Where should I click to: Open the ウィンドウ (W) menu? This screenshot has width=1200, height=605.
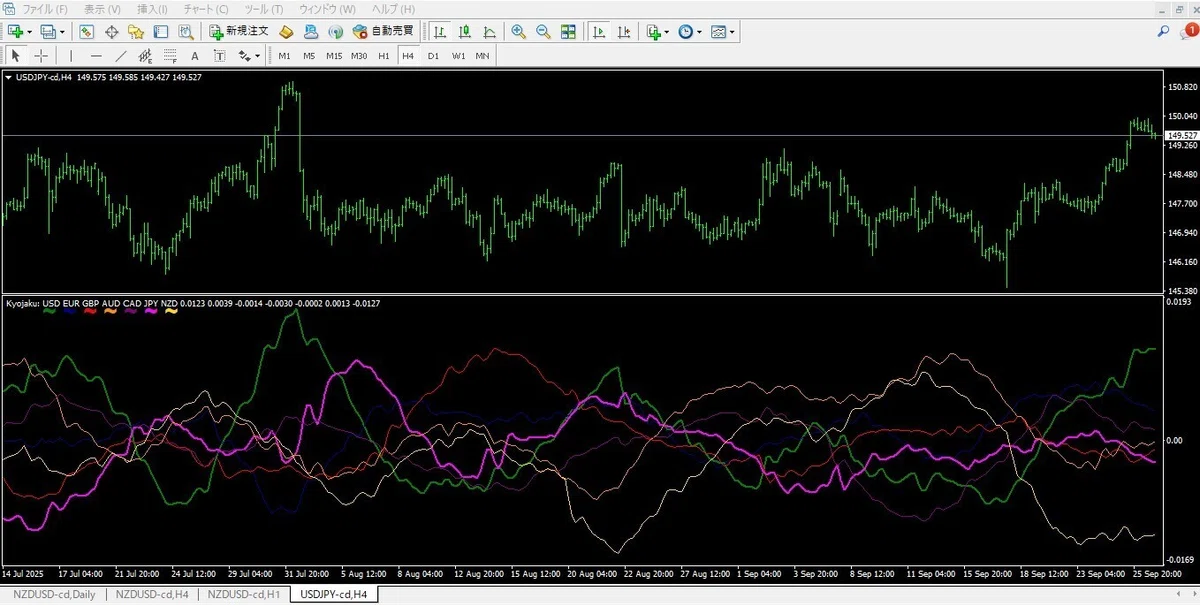pyautogui.click(x=327, y=9)
